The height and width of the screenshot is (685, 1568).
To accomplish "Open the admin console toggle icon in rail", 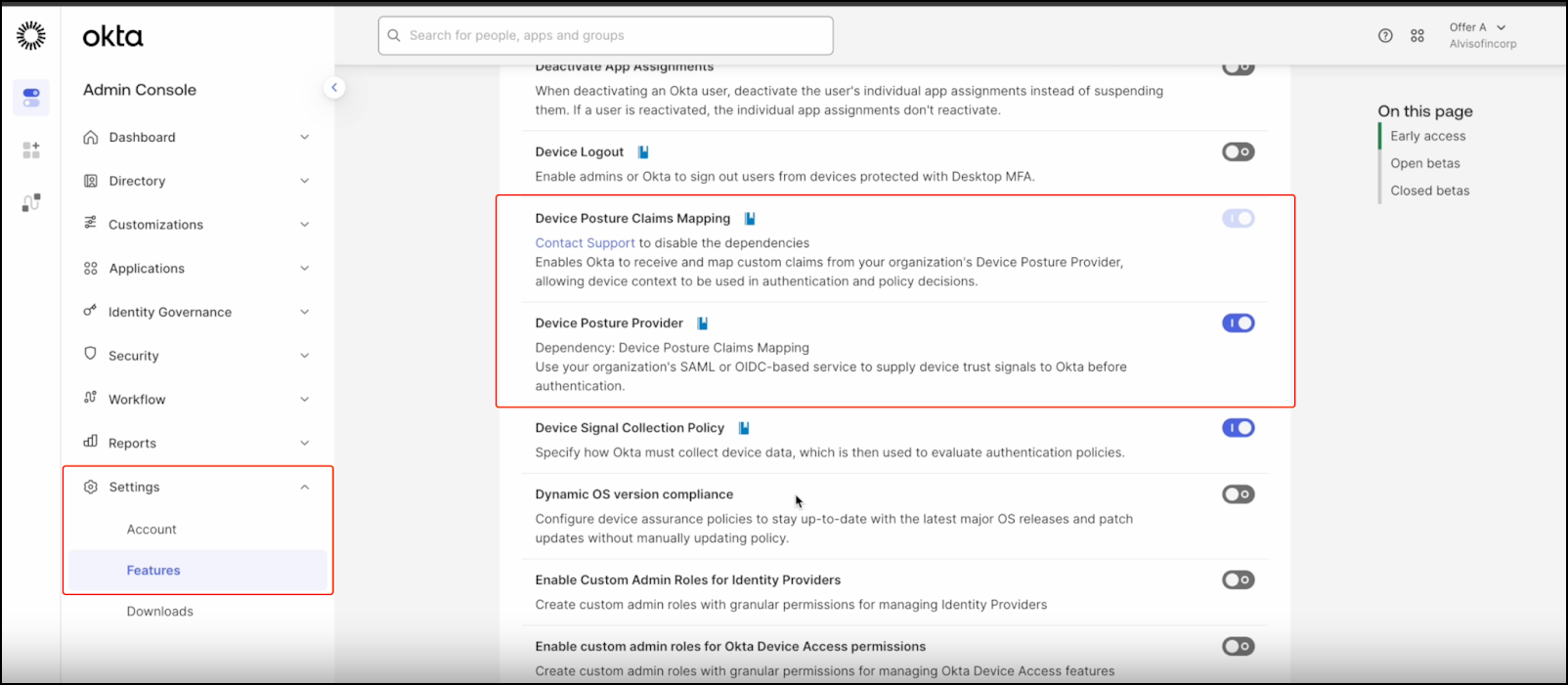I will point(31,98).
